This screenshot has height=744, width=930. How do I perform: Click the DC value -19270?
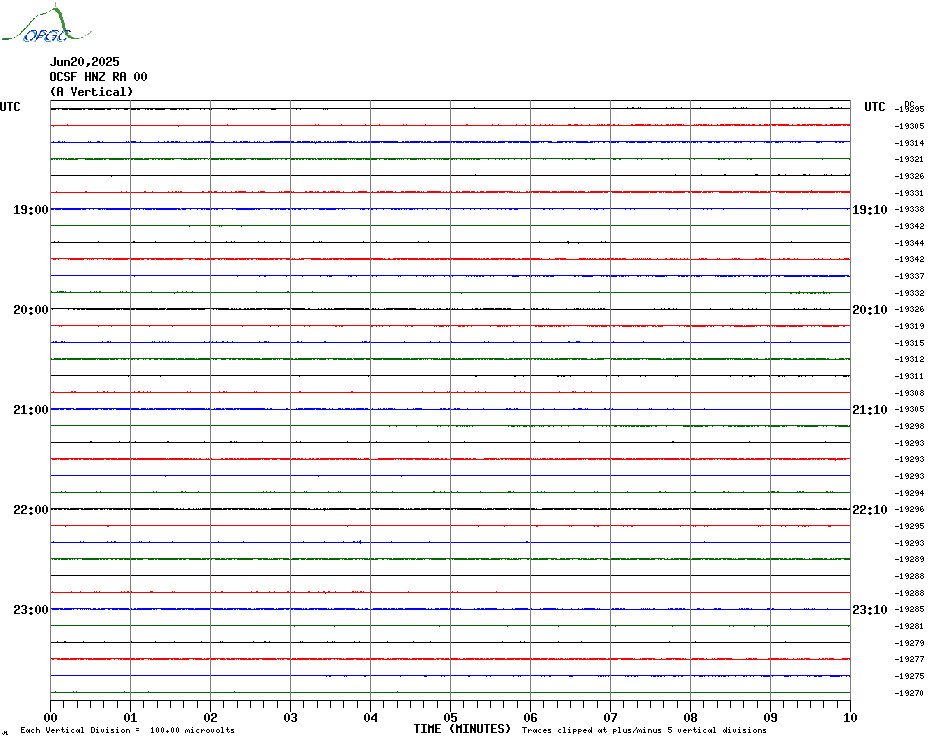[909, 693]
